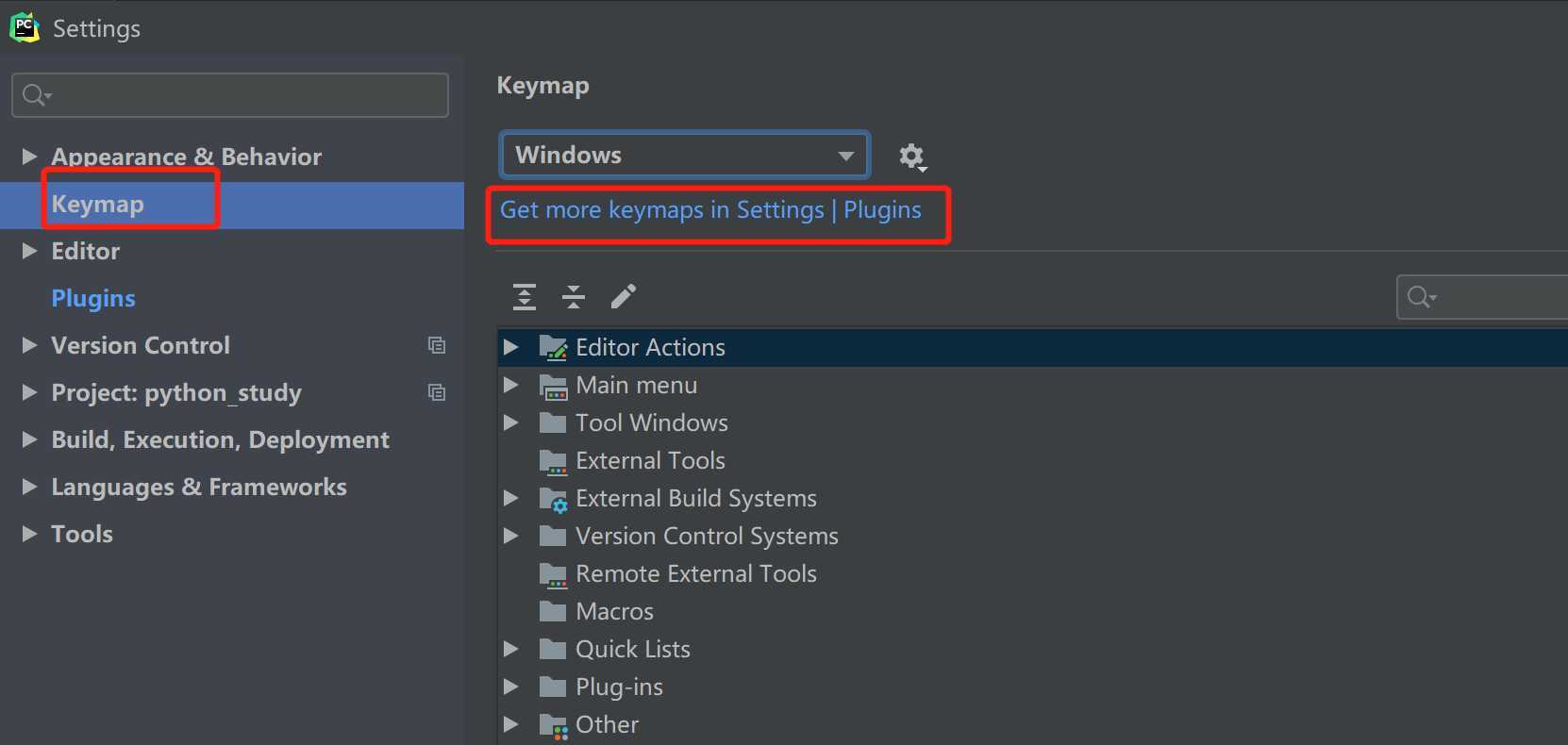Select Tool Windows tree row text

click(652, 422)
